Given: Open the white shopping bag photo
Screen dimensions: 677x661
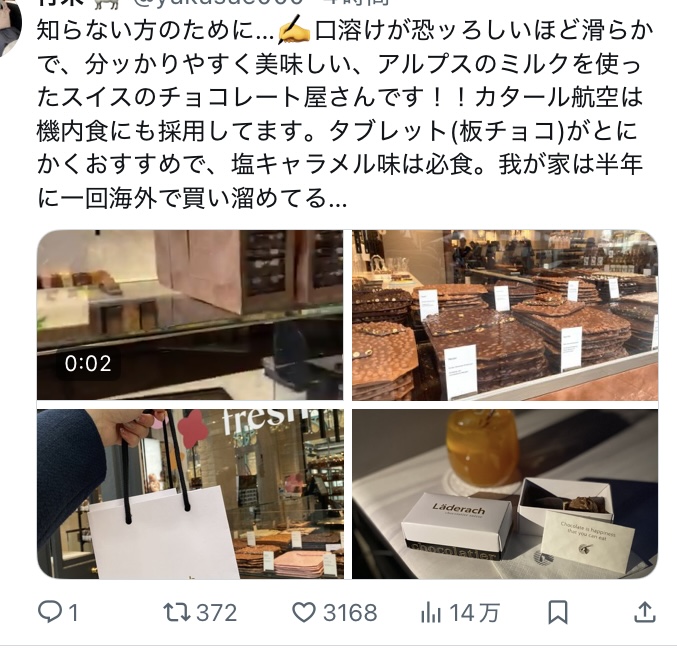Looking at the screenshot, I should tap(190, 494).
